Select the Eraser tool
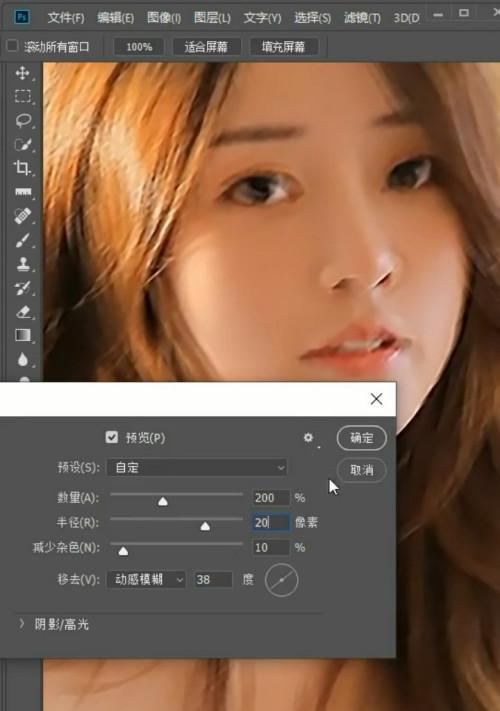Viewport: 500px width, 711px height. (x=23, y=312)
